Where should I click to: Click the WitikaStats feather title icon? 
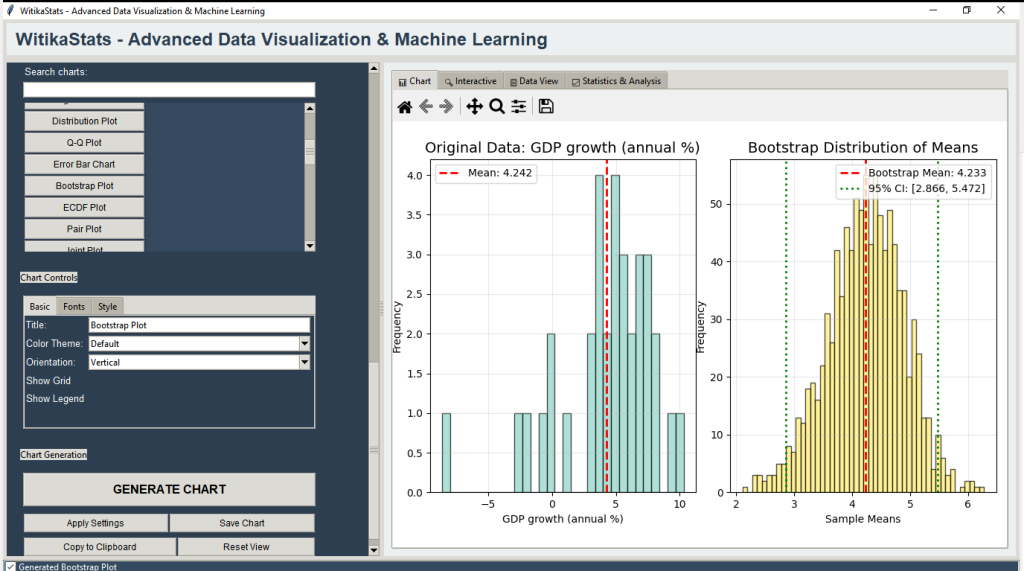pyautogui.click(x=10, y=10)
